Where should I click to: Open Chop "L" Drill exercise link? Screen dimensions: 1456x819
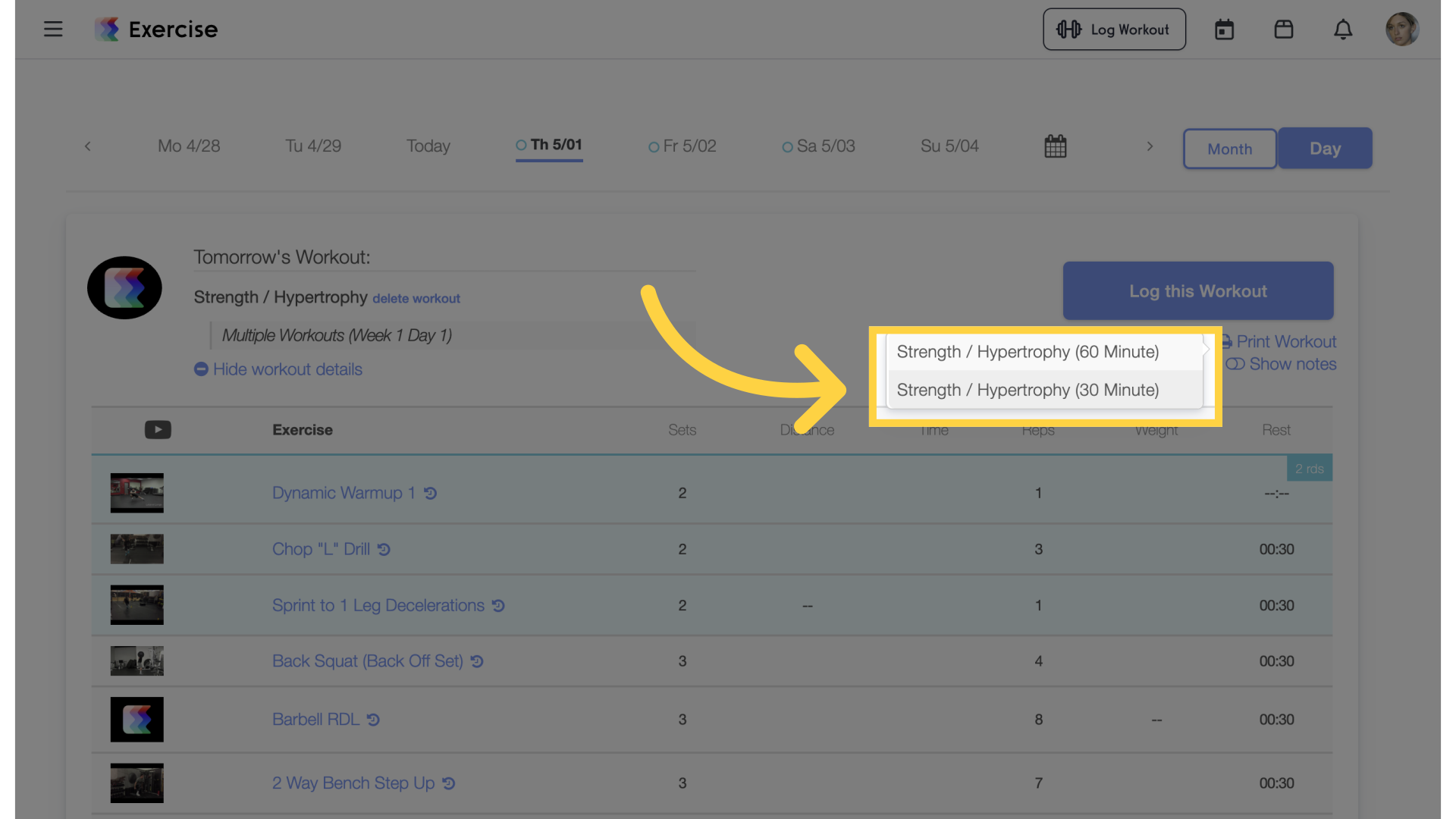321,550
